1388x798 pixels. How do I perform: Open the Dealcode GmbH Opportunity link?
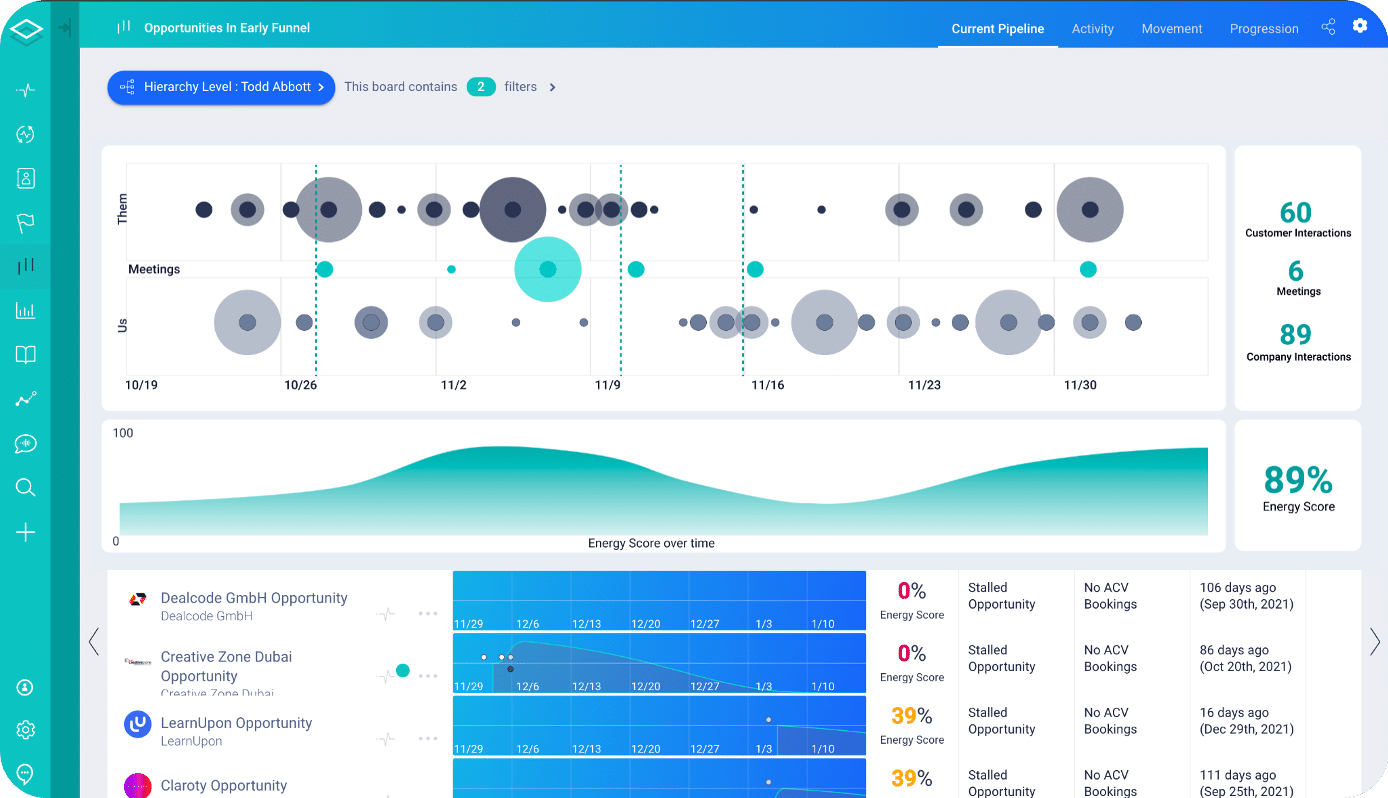click(x=254, y=598)
